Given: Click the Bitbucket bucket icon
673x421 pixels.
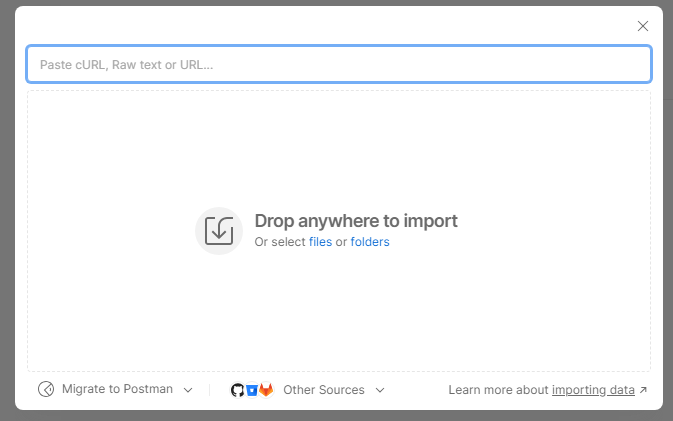Looking at the screenshot, I should (252, 390).
